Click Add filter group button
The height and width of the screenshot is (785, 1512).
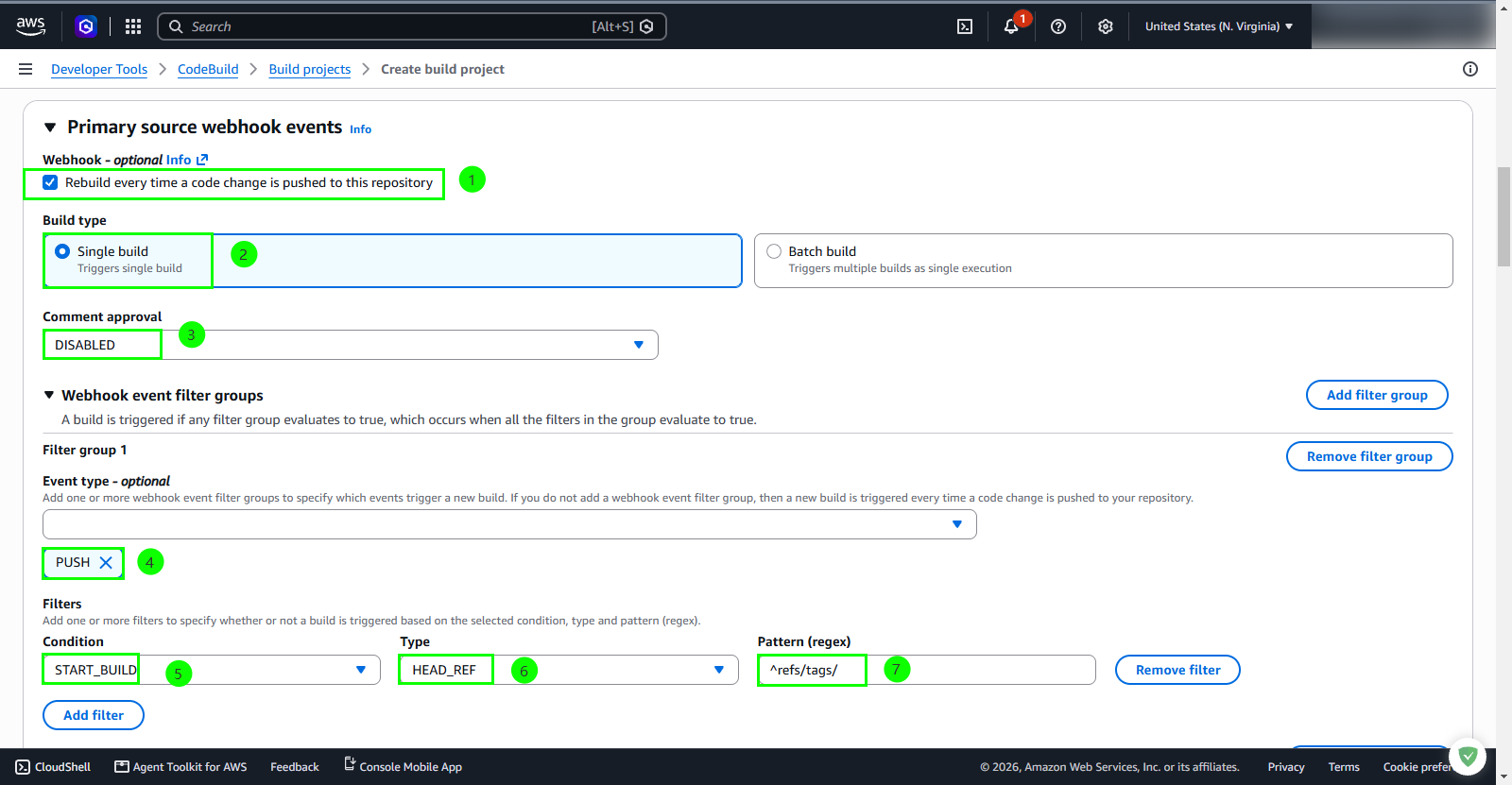click(1377, 395)
